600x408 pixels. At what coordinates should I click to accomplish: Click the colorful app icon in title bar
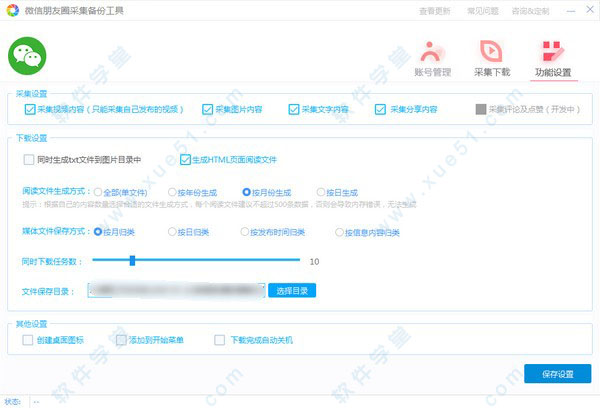[x=13, y=10]
